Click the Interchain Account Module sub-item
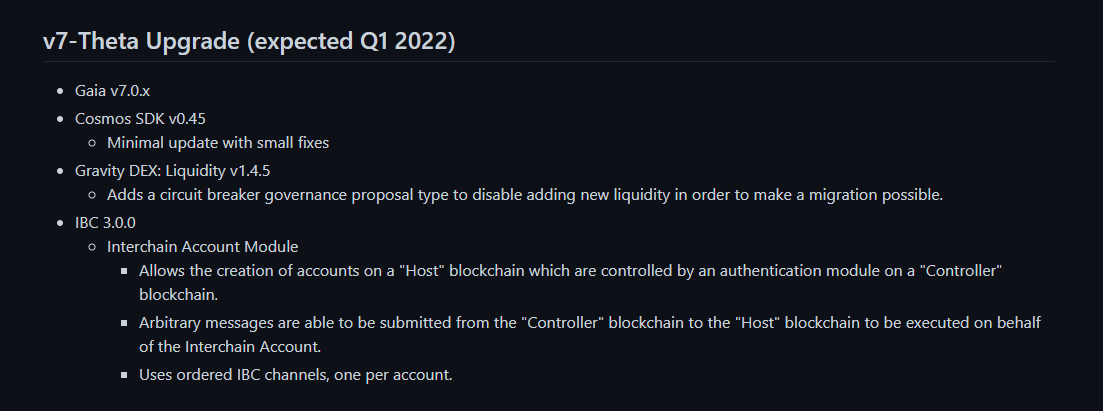Screen dimensions: 1103x411 pos(203,247)
